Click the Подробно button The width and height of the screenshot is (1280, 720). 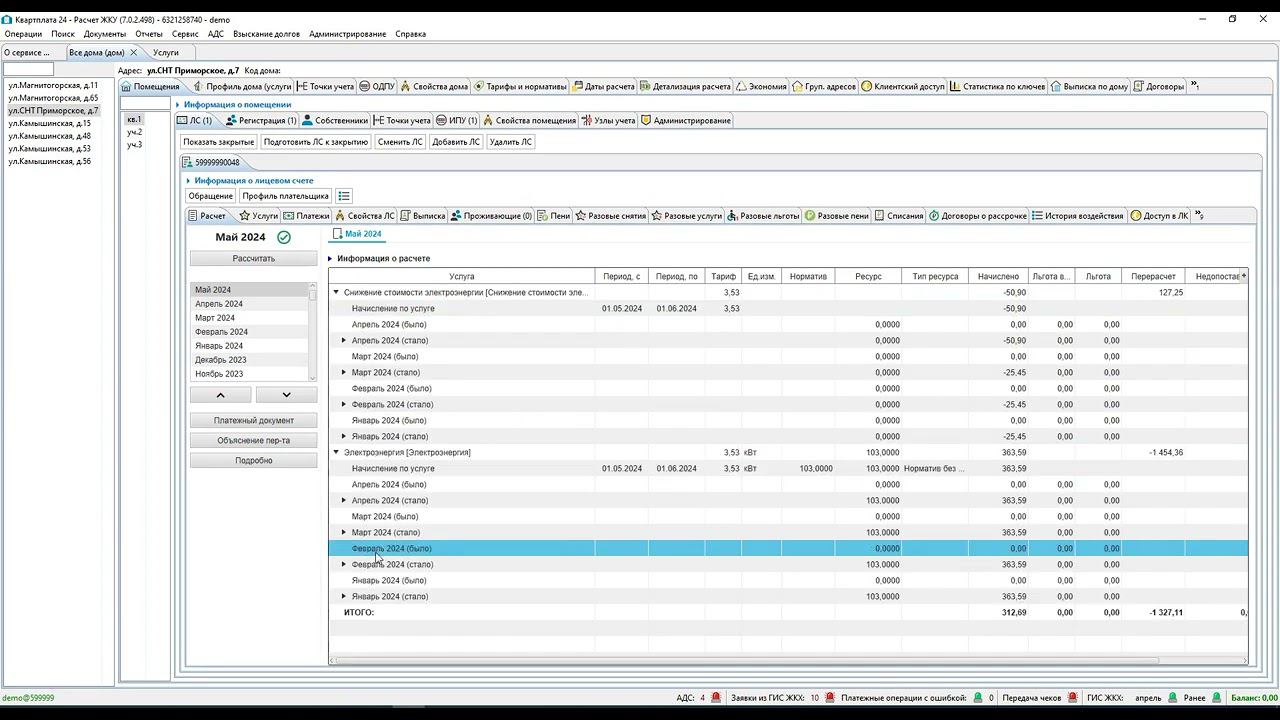pyautogui.click(x=254, y=460)
